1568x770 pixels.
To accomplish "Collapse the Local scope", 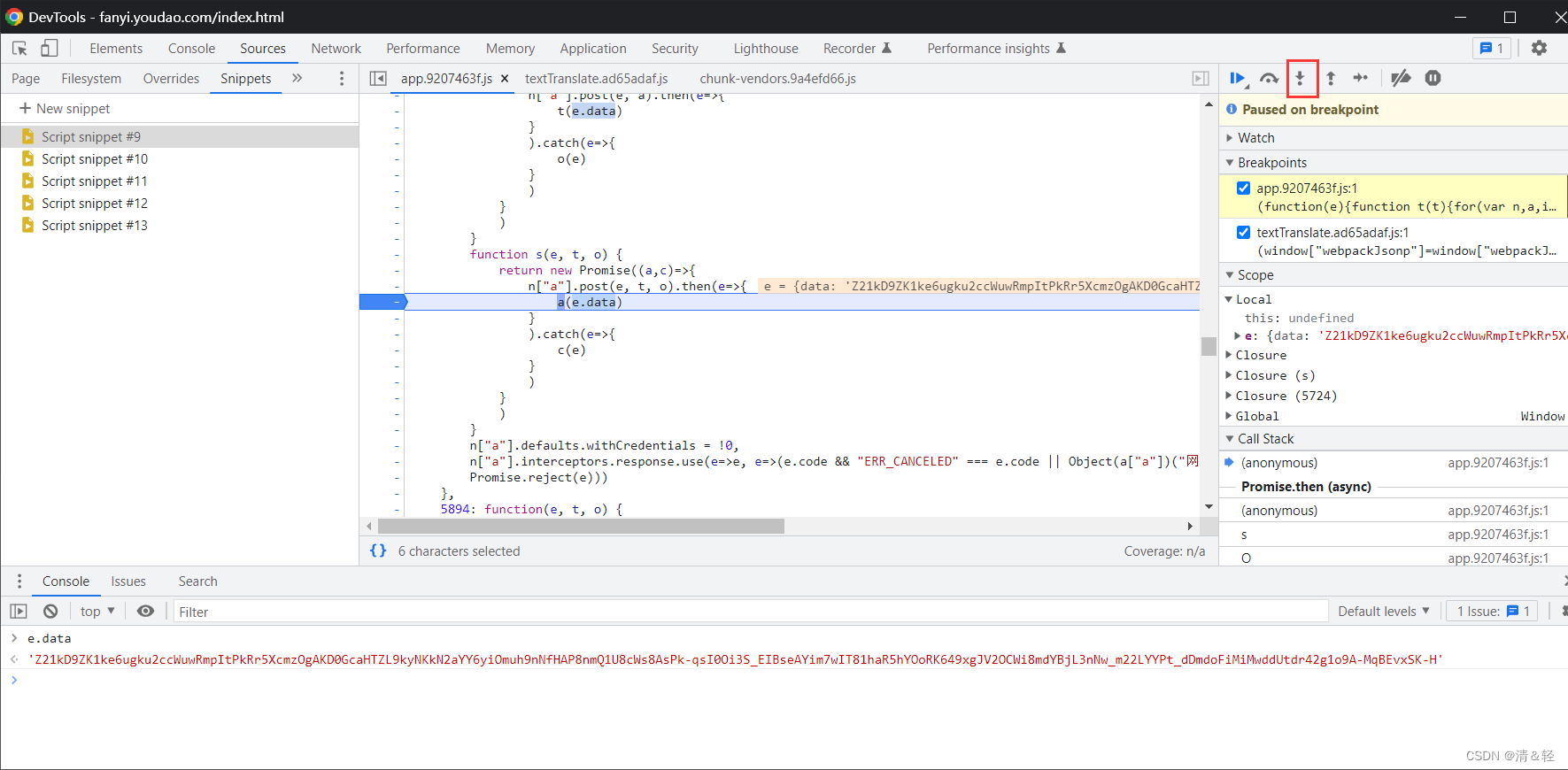I will [x=1229, y=299].
